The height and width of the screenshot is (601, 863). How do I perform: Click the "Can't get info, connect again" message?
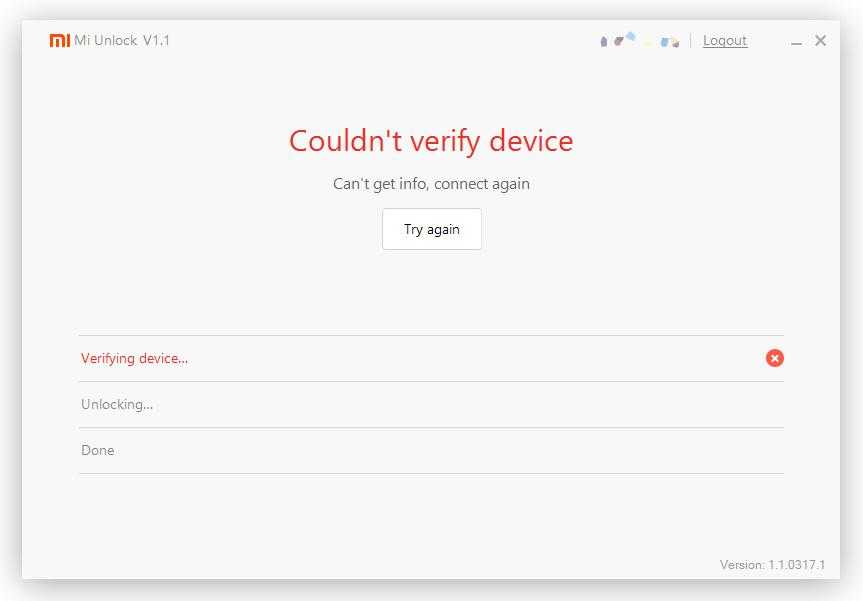(x=431, y=184)
